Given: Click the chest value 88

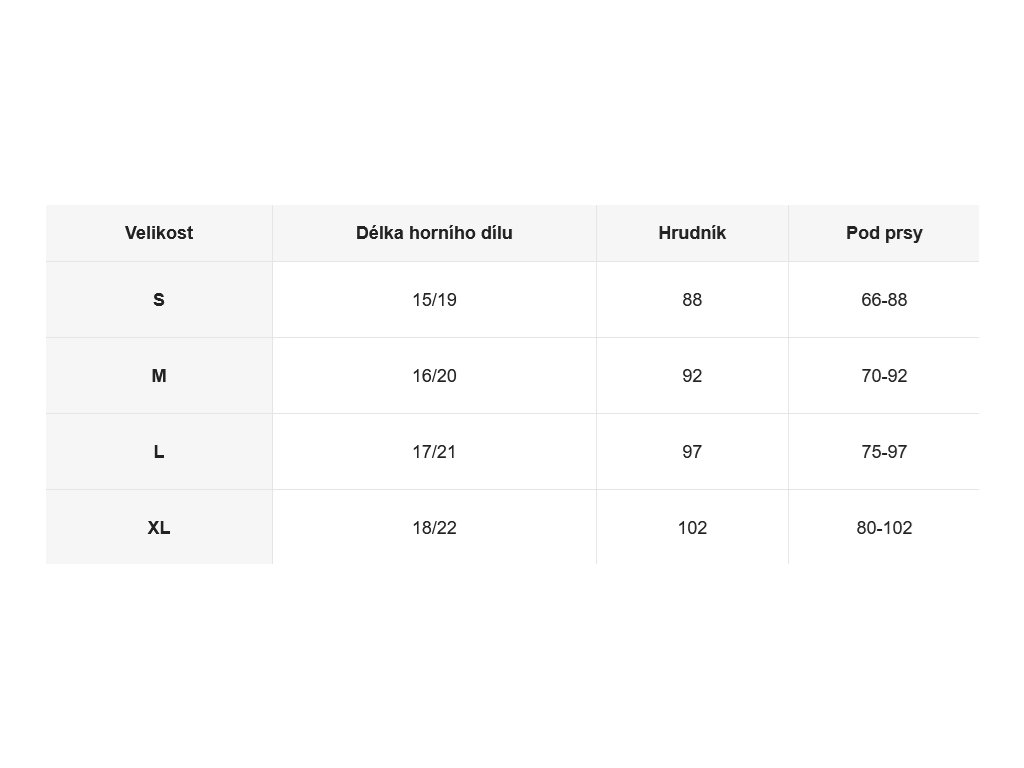Looking at the screenshot, I should [x=692, y=300].
